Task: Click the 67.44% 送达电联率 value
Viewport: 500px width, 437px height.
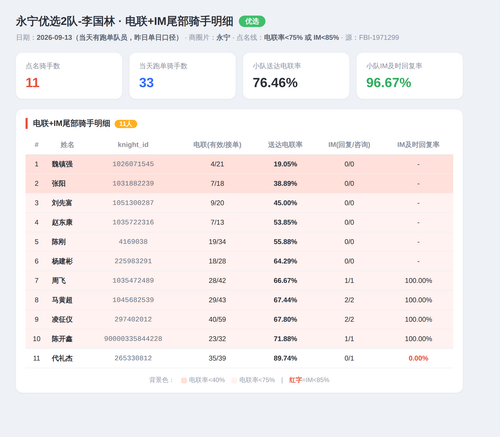Action: tap(285, 300)
